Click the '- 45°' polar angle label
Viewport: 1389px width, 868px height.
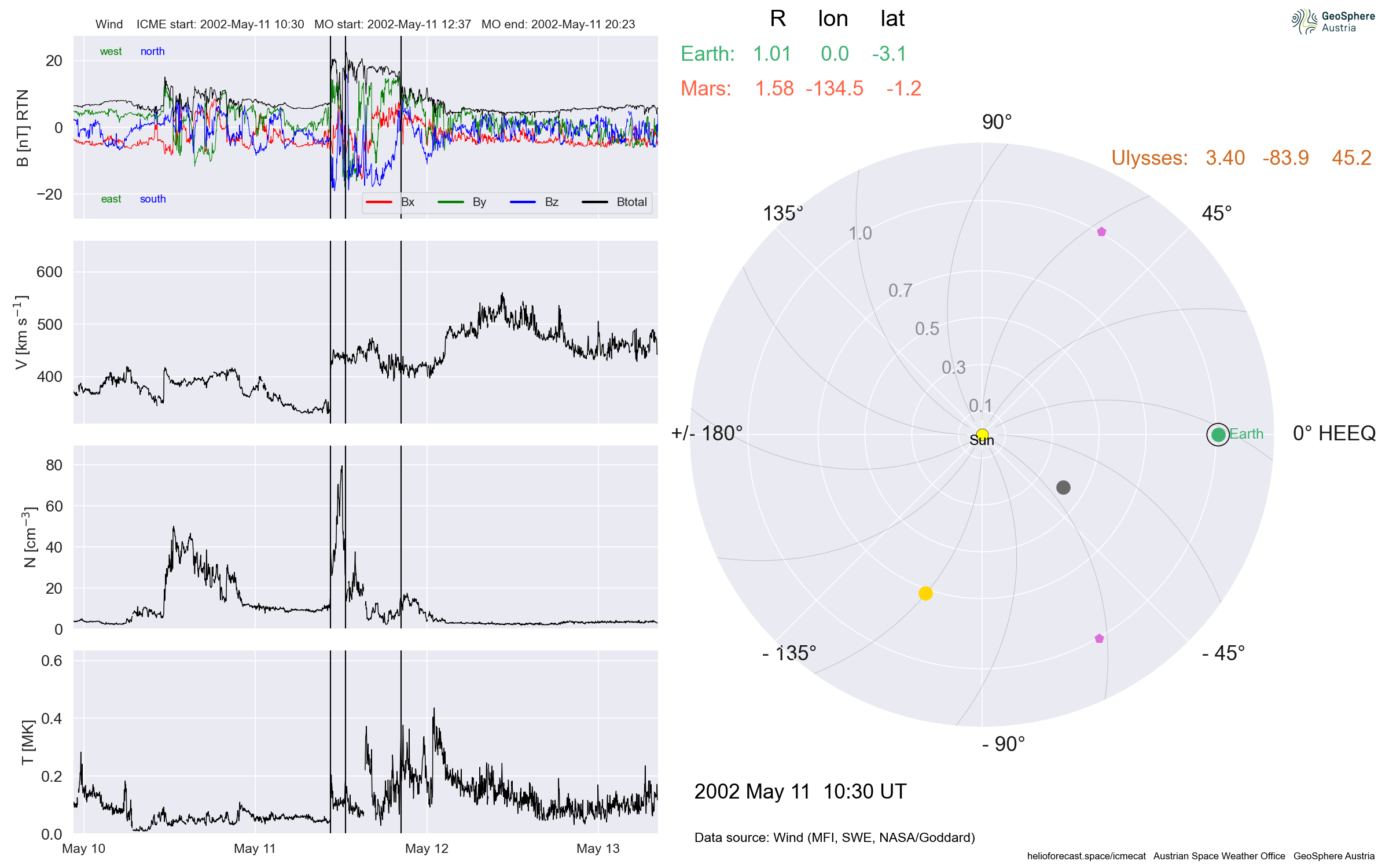point(1223,653)
